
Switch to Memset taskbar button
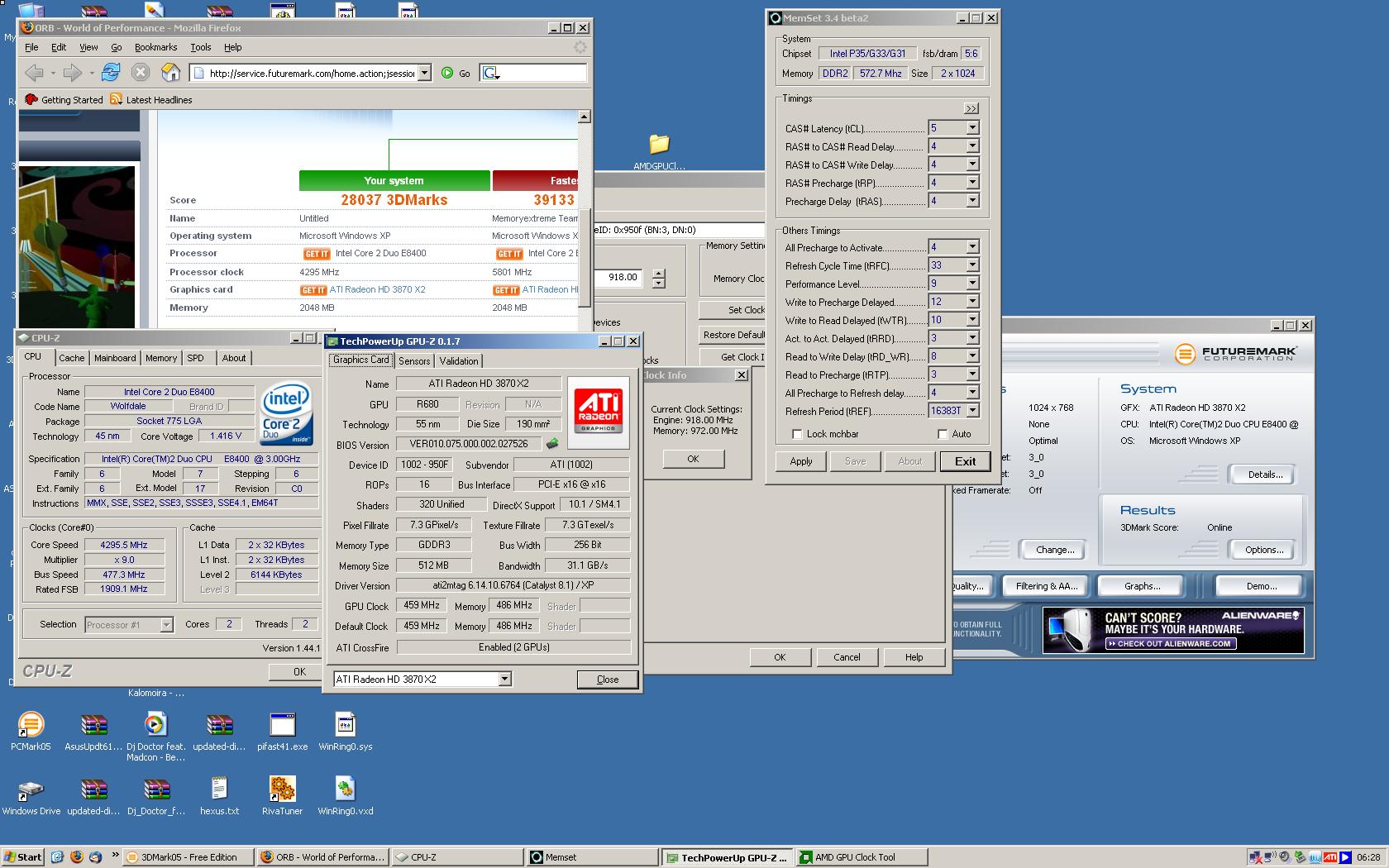(x=592, y=857)
